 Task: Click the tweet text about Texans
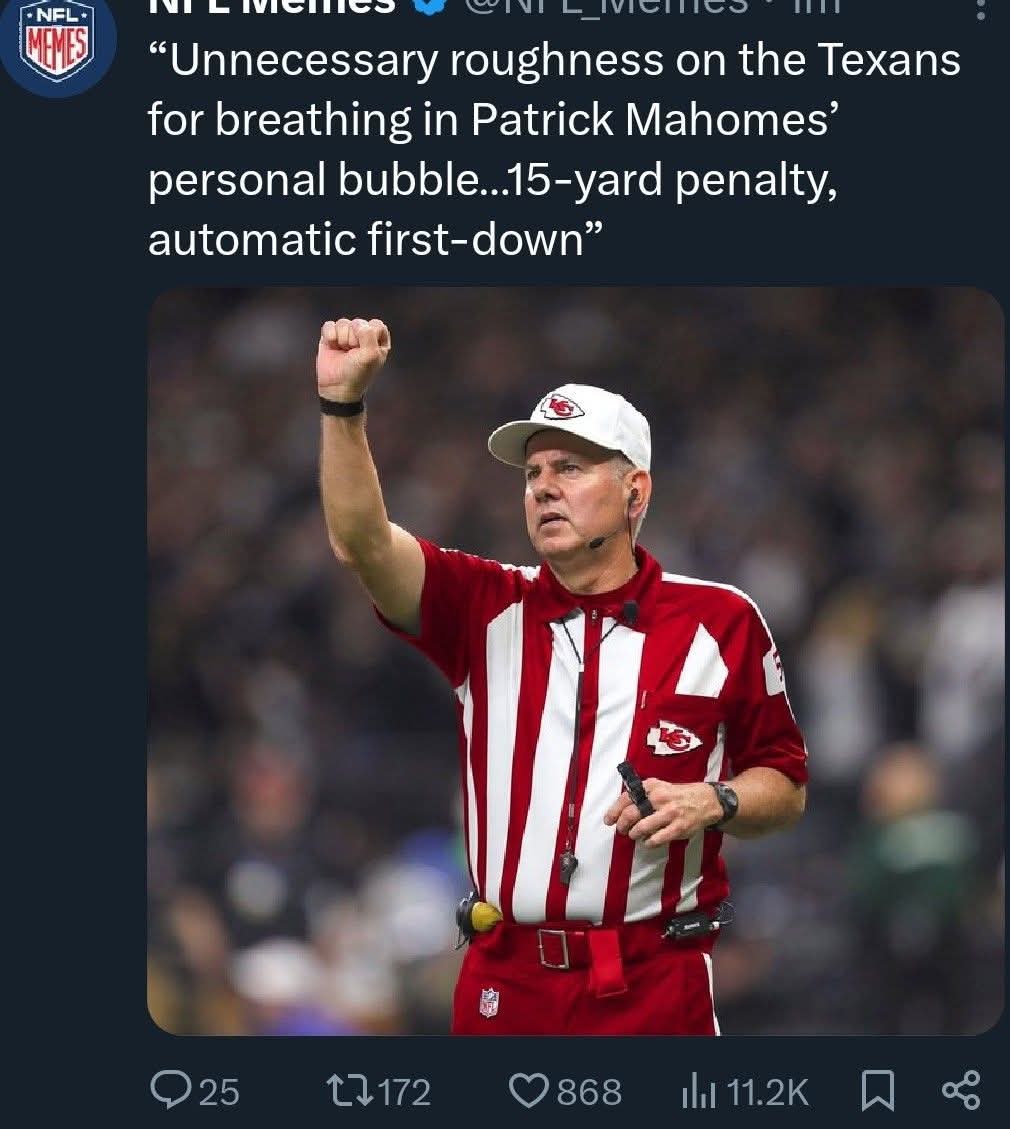(554, 149)
